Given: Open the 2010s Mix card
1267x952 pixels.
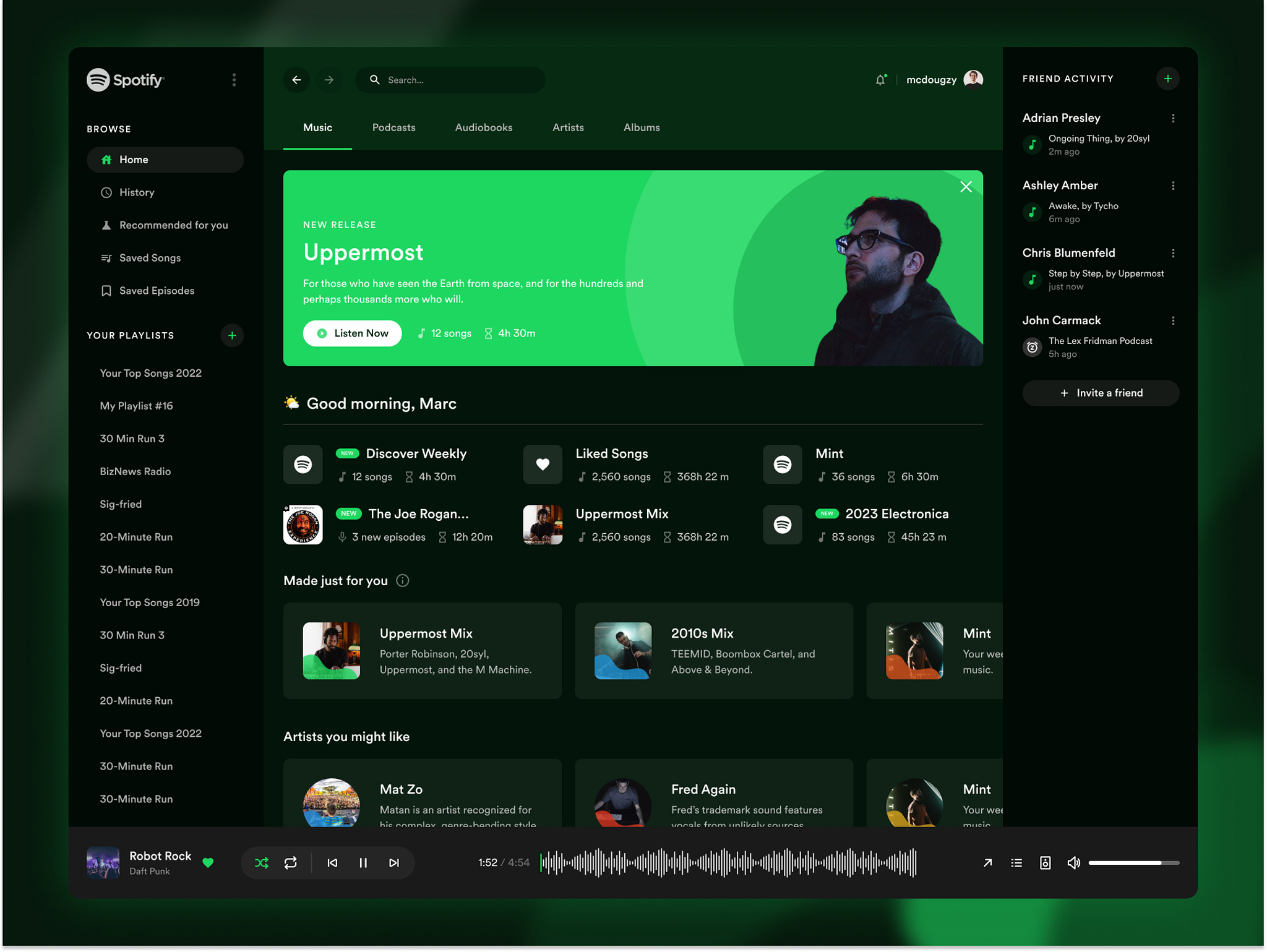Looking at the screenshot, I should [x=714, y=651].
